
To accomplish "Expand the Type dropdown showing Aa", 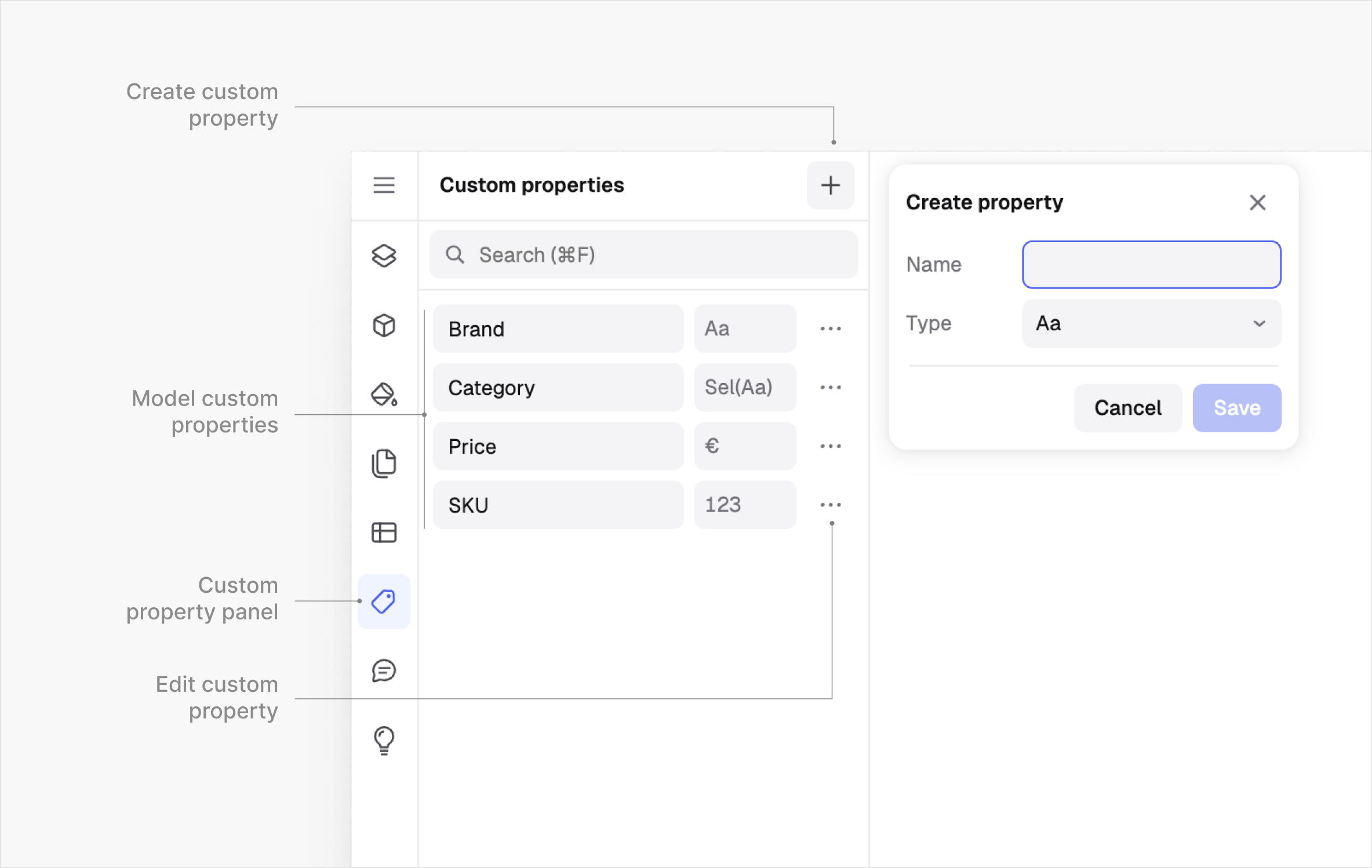I will [1151, 323].
